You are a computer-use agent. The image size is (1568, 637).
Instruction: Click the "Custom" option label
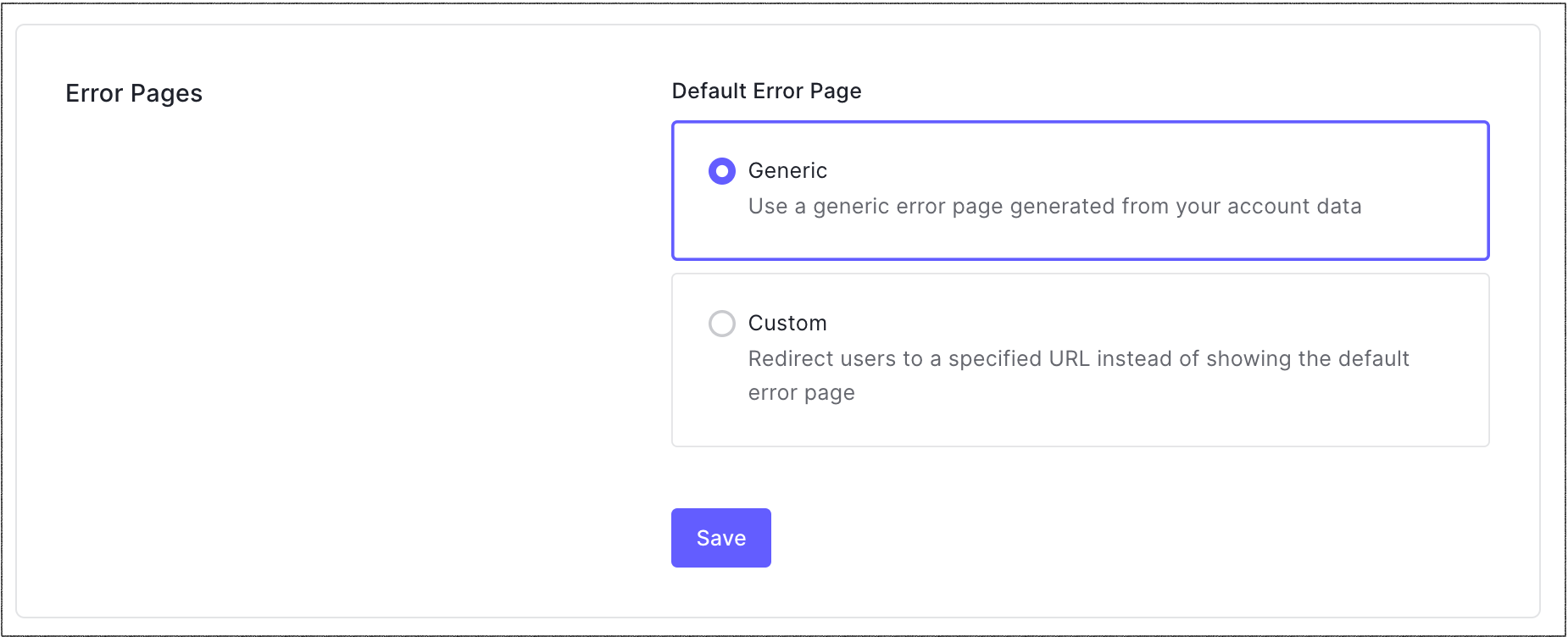tap(787, 324)
